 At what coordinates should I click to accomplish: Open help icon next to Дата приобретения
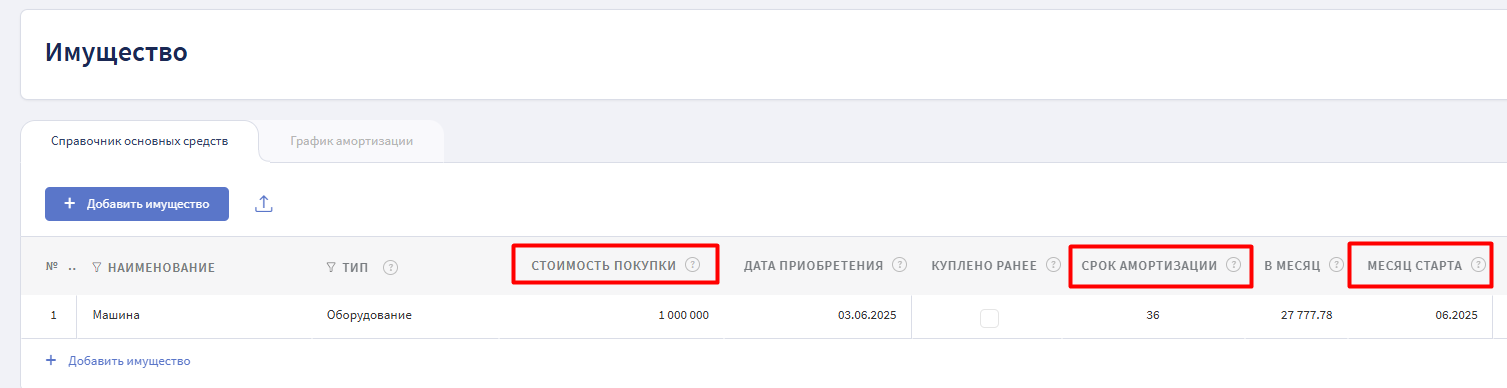tap(899, 265)
